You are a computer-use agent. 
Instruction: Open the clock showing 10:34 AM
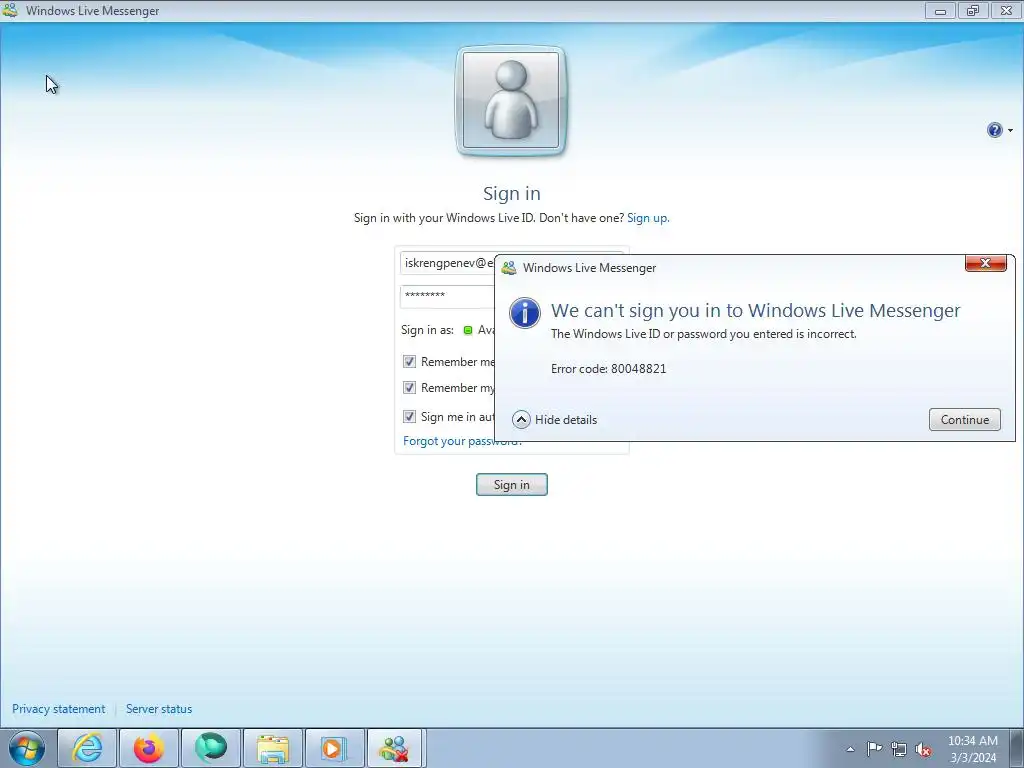[972, 749]
